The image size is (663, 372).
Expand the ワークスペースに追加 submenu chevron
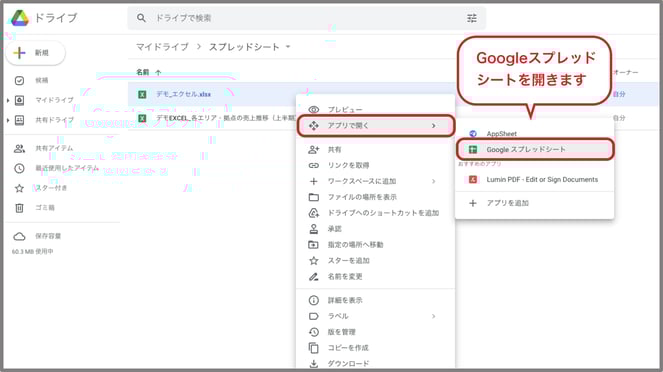pos(433,181)
